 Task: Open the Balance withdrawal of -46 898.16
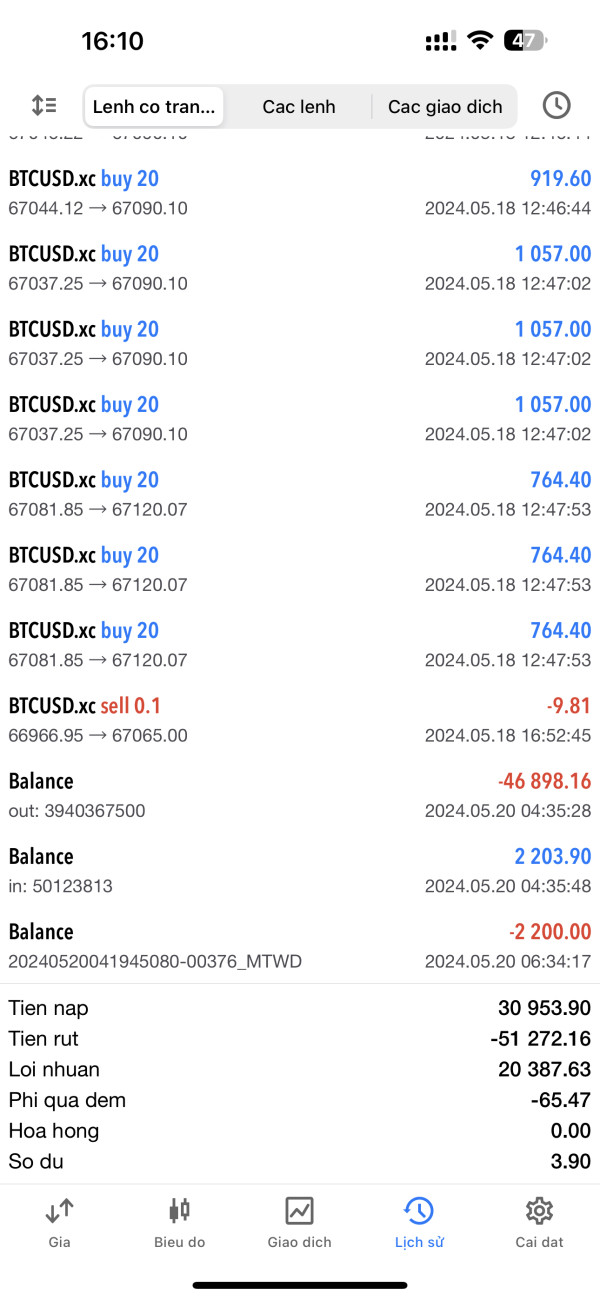click(300, 795)
